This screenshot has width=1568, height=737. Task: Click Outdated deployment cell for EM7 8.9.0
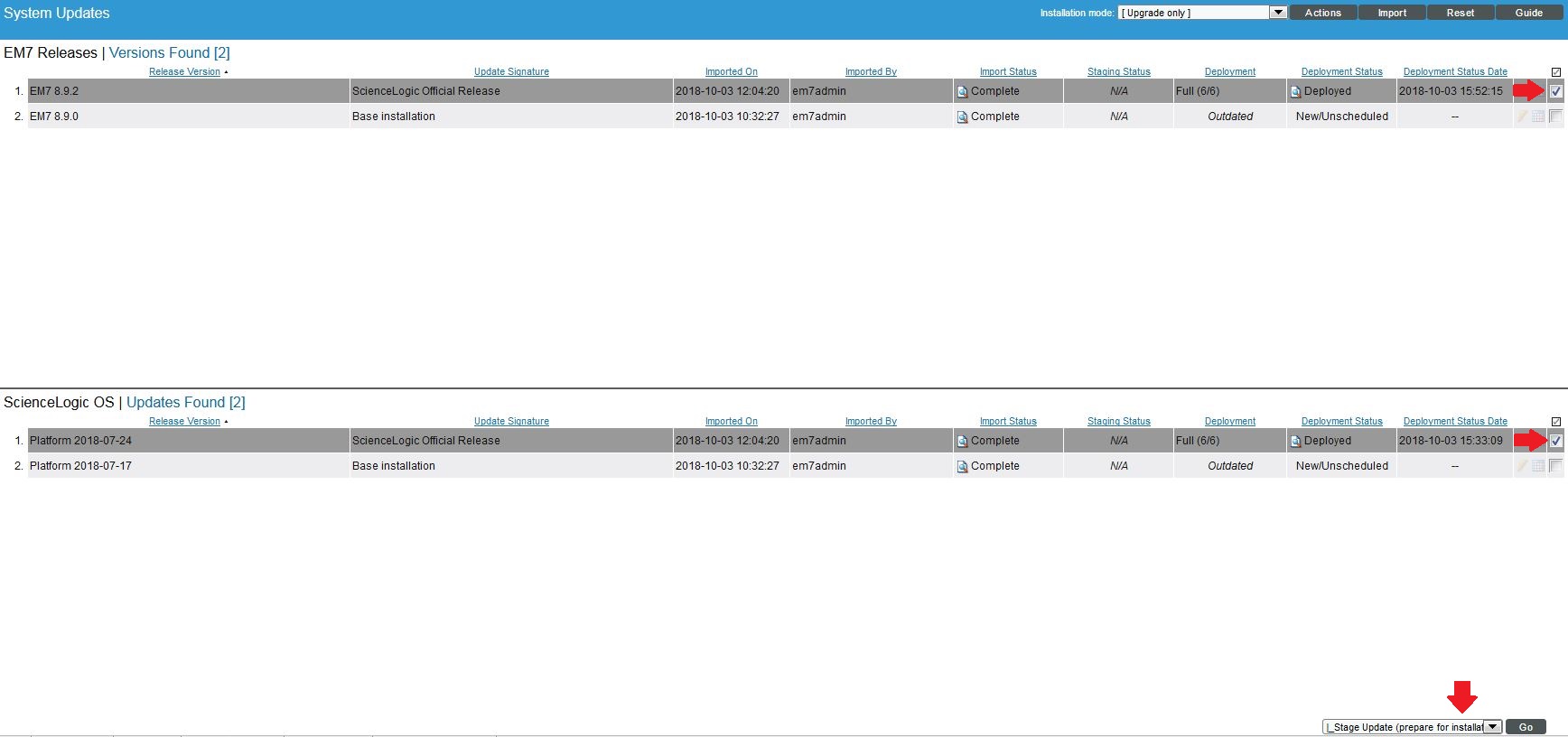pos(1229,117)
